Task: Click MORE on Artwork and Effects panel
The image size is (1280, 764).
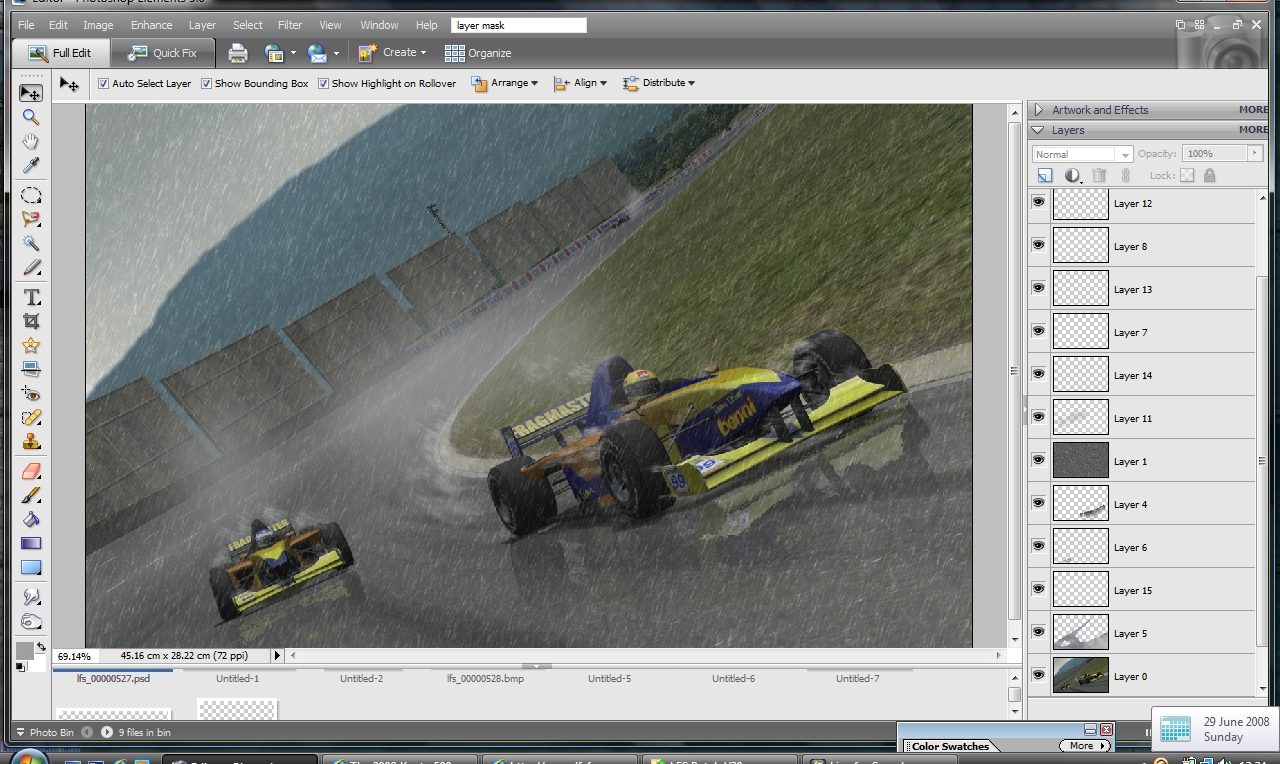Action: click(x=1253, y=110)
